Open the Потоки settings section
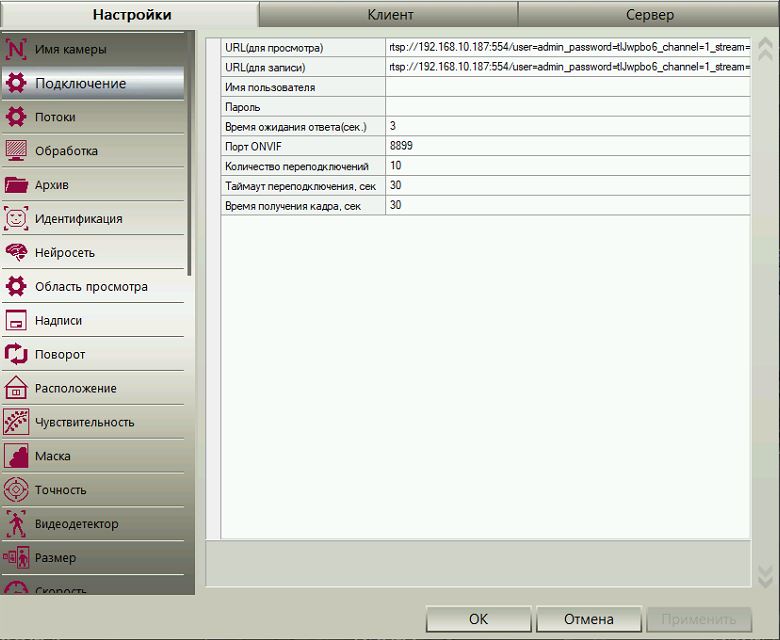The height and width of the screenshot is (640, 780). pyautogui.click(x=93, y=117)
